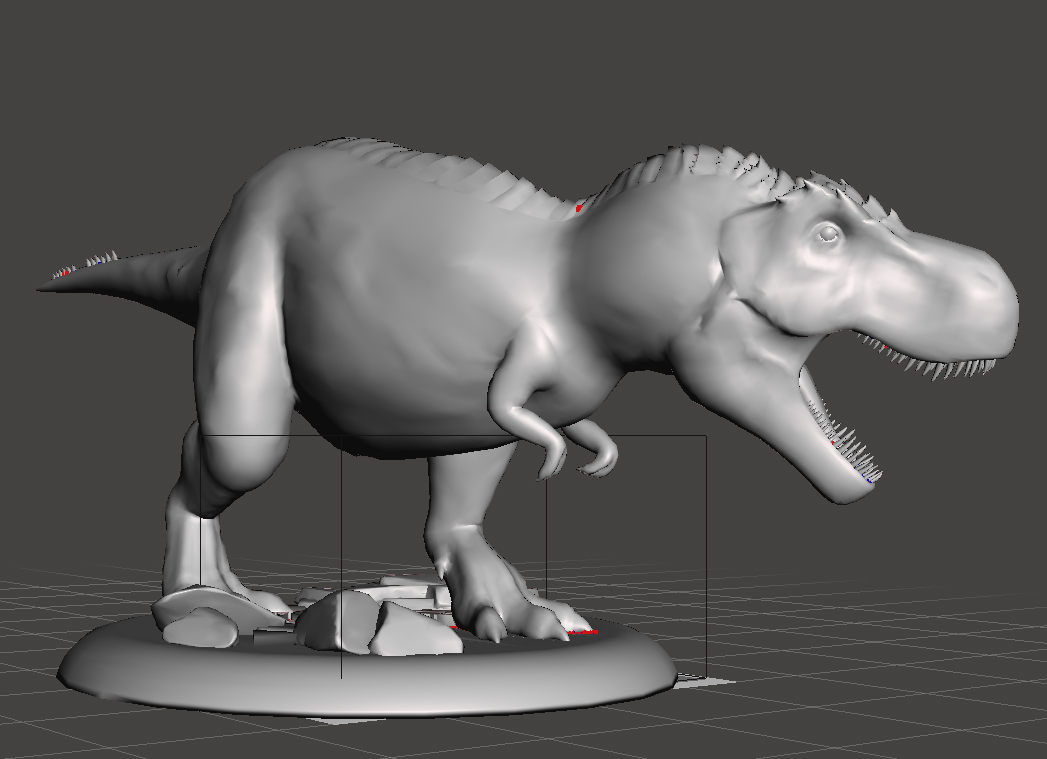
Task: Select the red marked faces on the lower jaw
Action: [833, 441]
